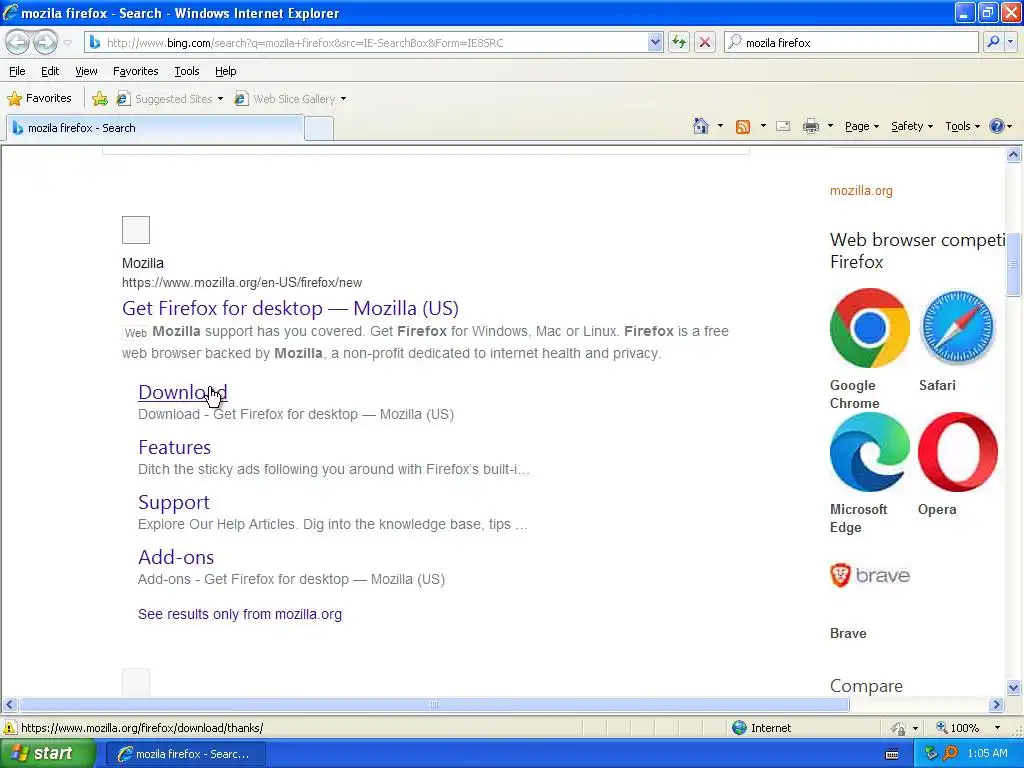Click the Support sitelink

point(174,502)
